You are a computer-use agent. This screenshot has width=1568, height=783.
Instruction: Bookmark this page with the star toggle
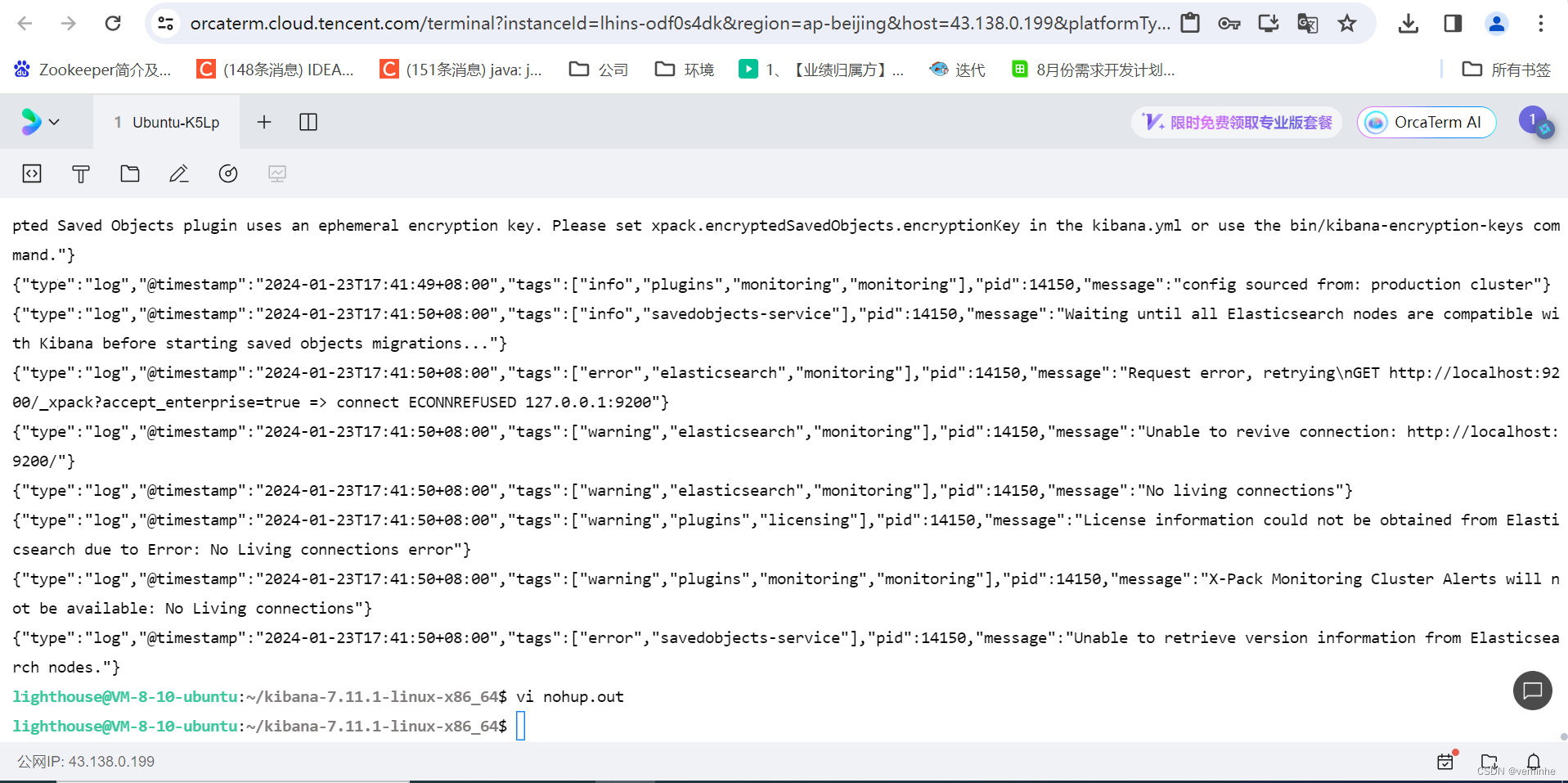1346,23
